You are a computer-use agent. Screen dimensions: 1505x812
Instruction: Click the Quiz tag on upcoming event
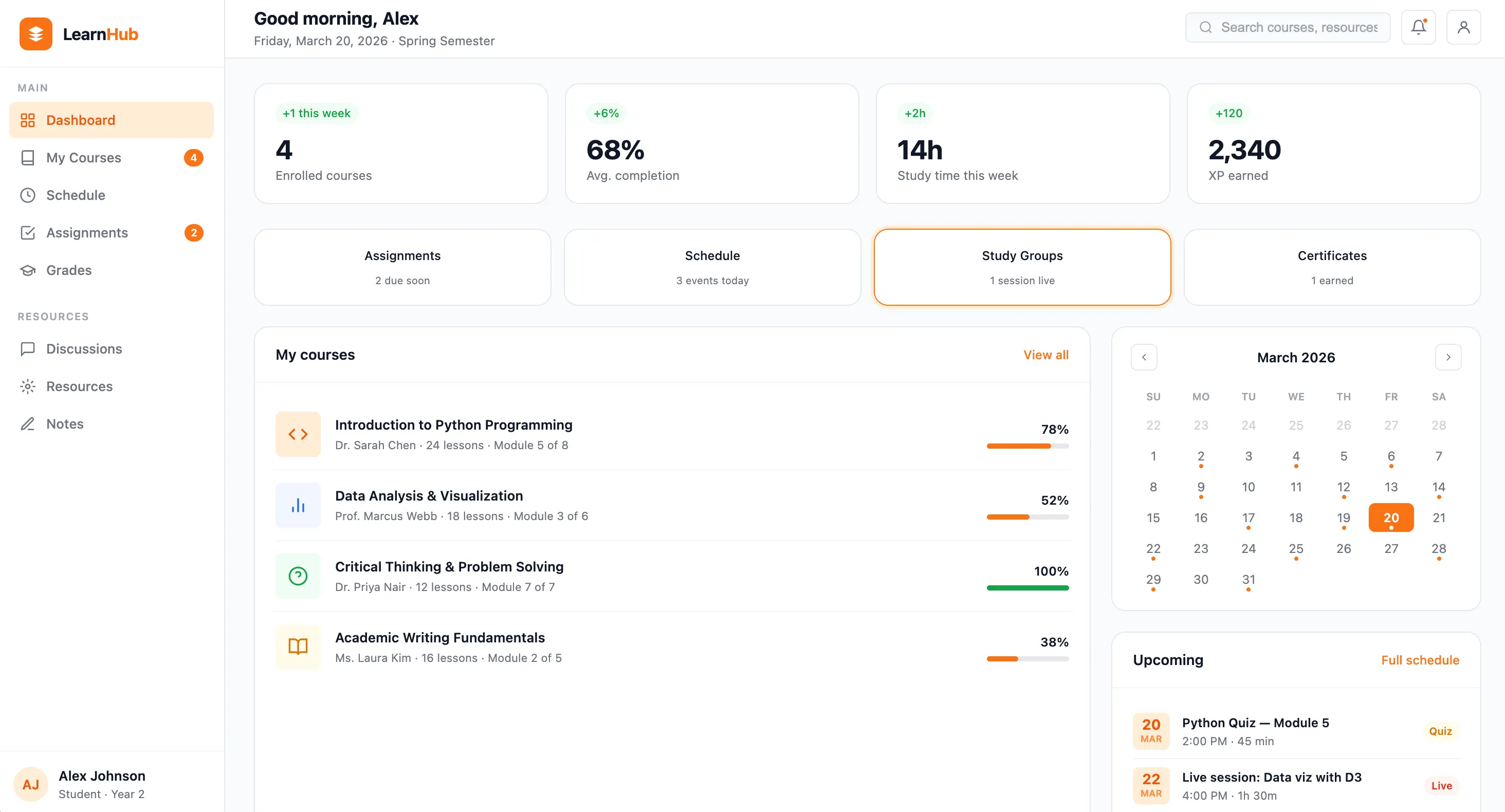pyautogui.click(x=1440, y=731)
